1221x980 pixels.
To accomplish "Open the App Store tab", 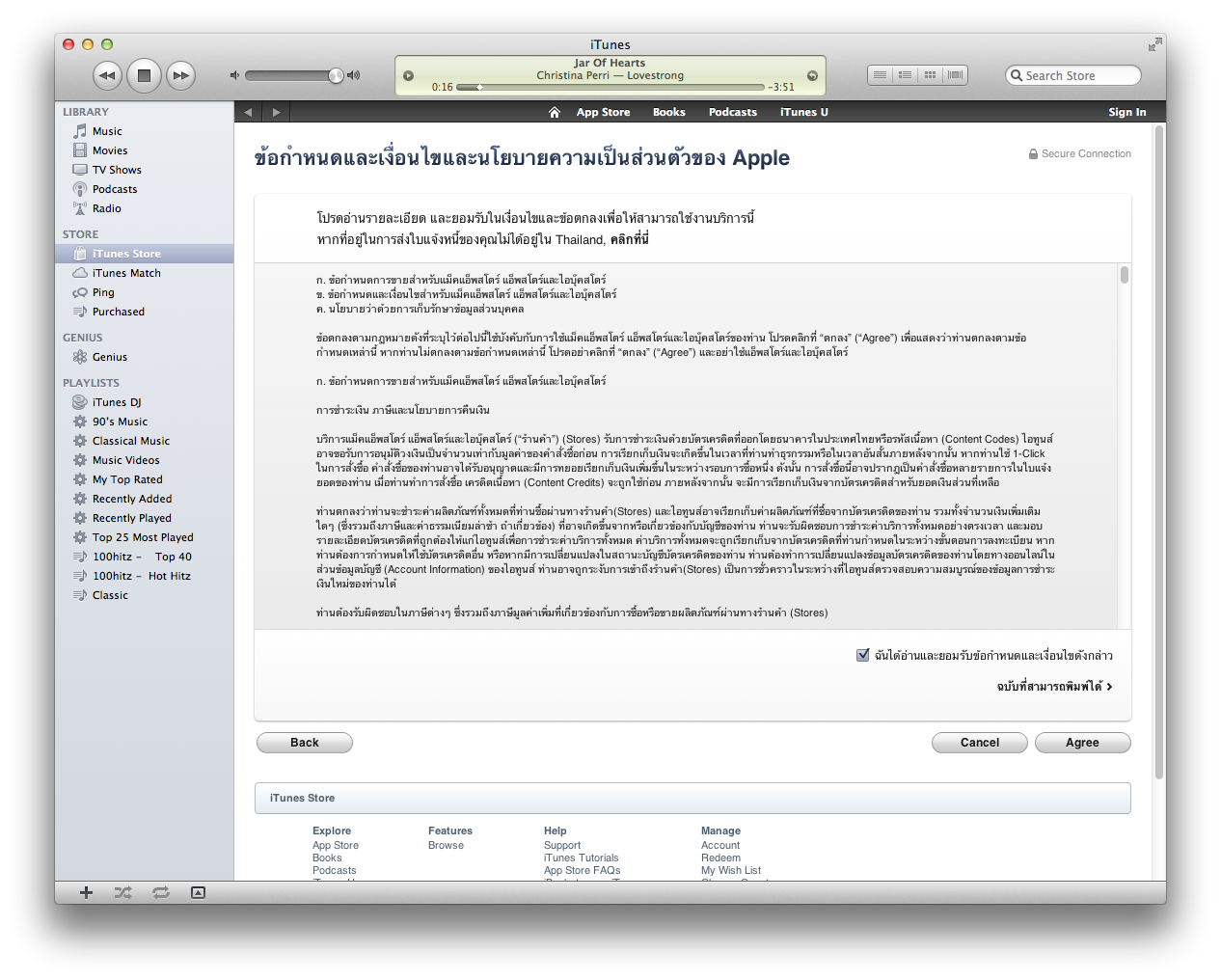I will coord(603,112).
